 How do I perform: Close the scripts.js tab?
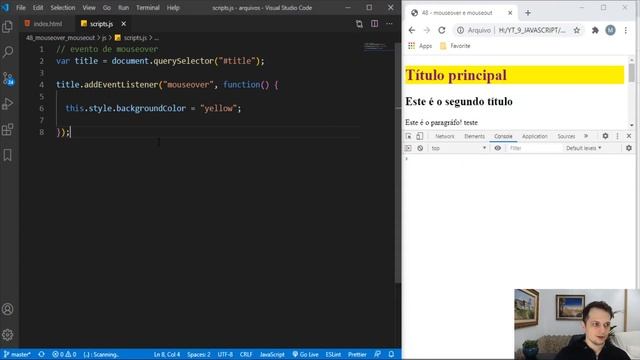coord(123,24)
